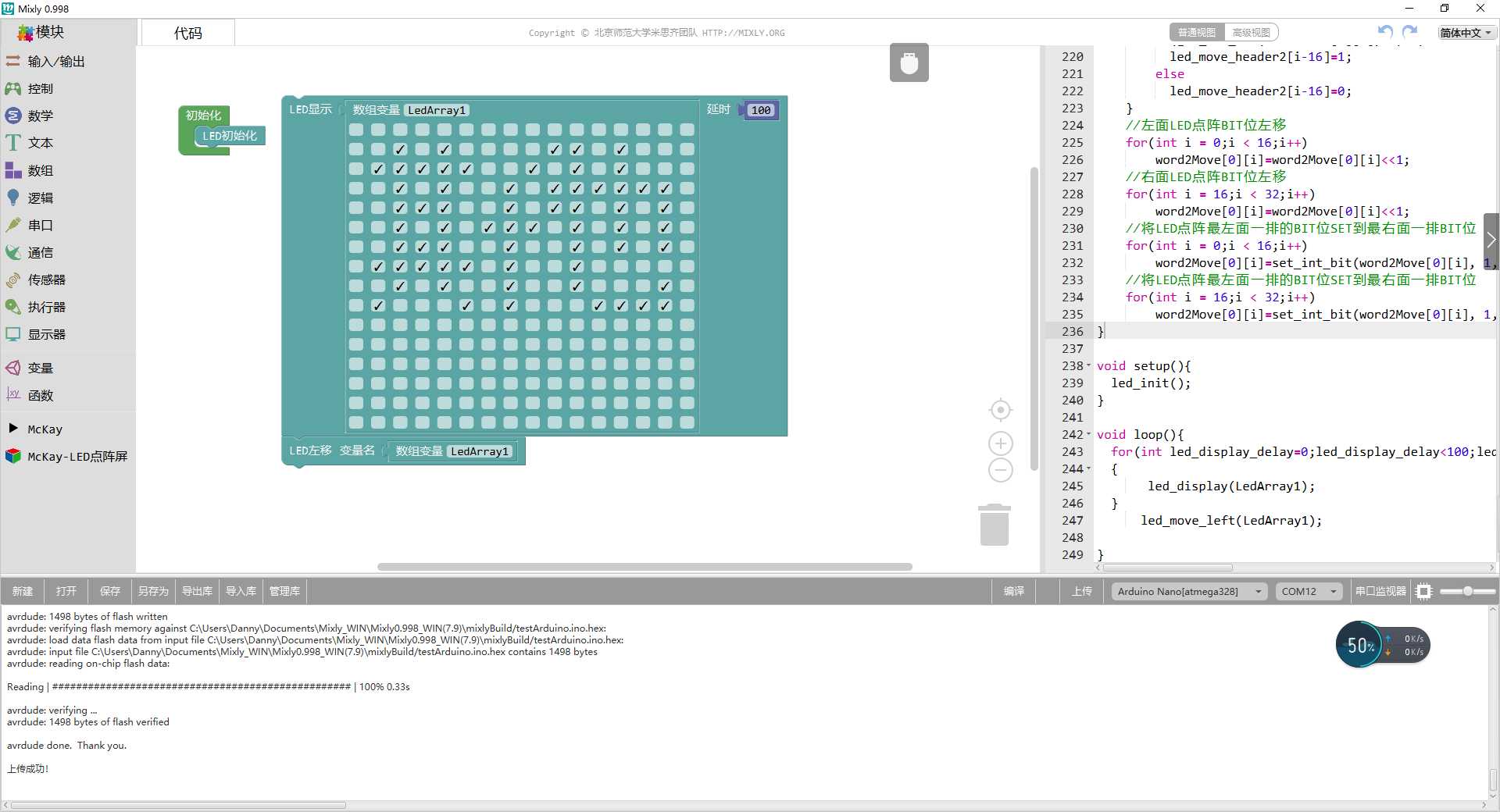Image resolution: width=1500 pixels, height=812 pixels.
Task: Click the right arrow on code panel edge
Action: pyautogui.click(x=1491, y=240)
